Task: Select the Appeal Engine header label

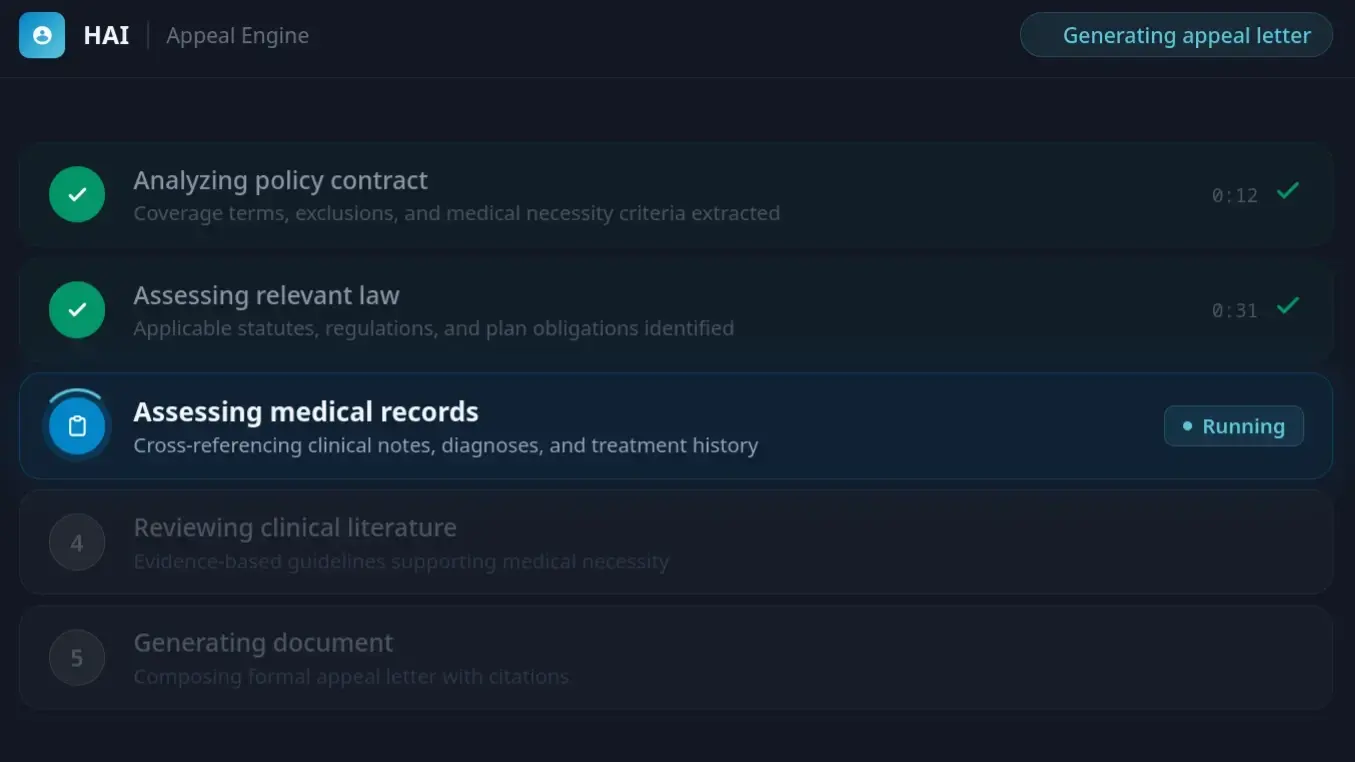Action: click(237, 35)
